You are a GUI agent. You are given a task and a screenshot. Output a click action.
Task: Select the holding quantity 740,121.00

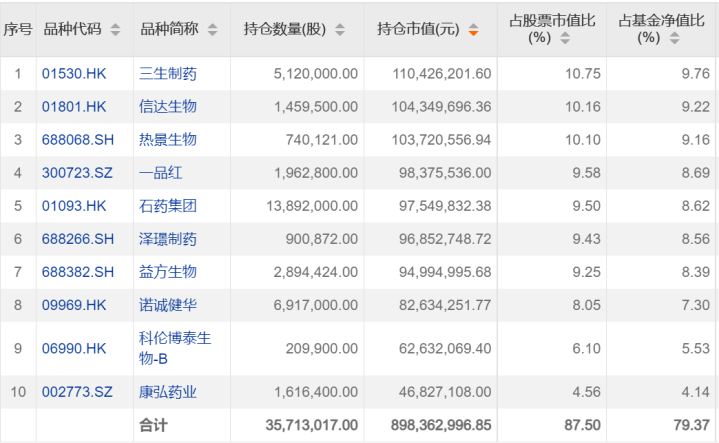(322, 139)
